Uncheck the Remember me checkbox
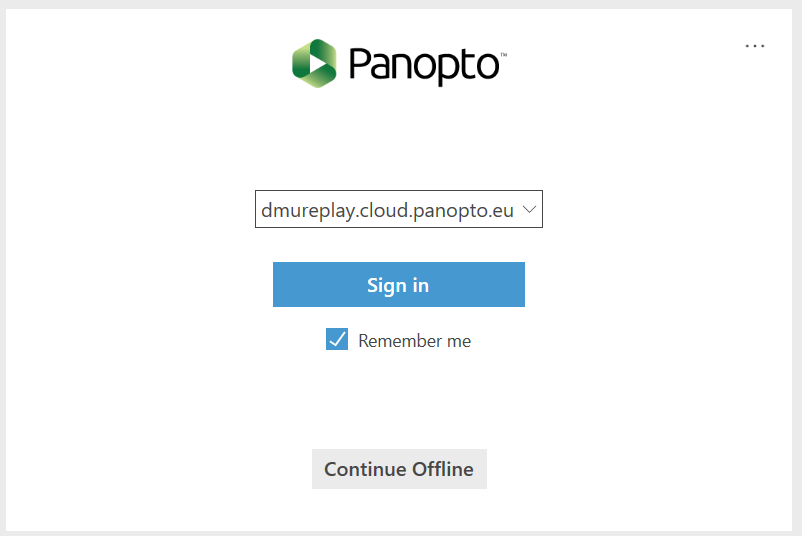 coord(337,339)
